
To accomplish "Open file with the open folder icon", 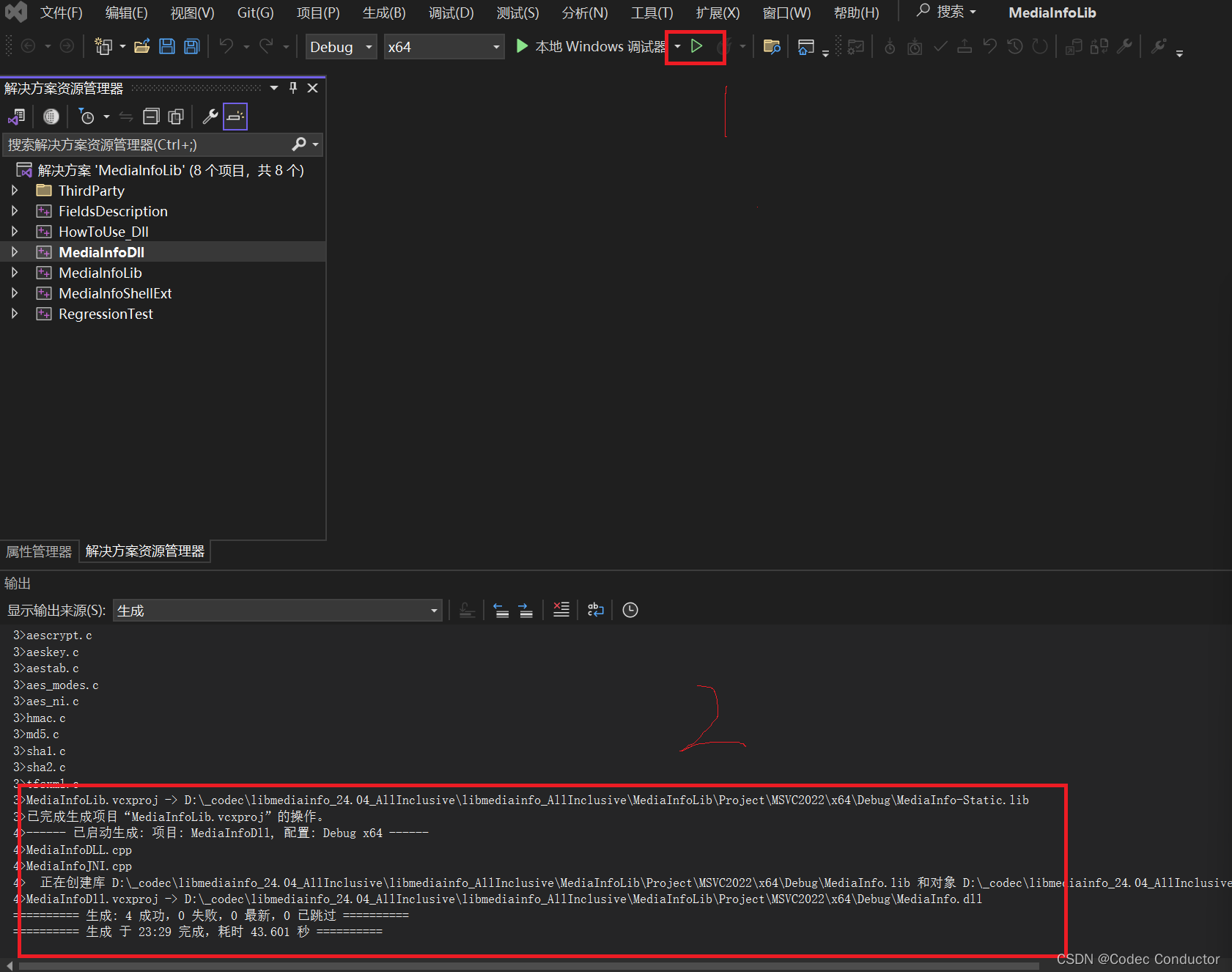I will [141, 47].
